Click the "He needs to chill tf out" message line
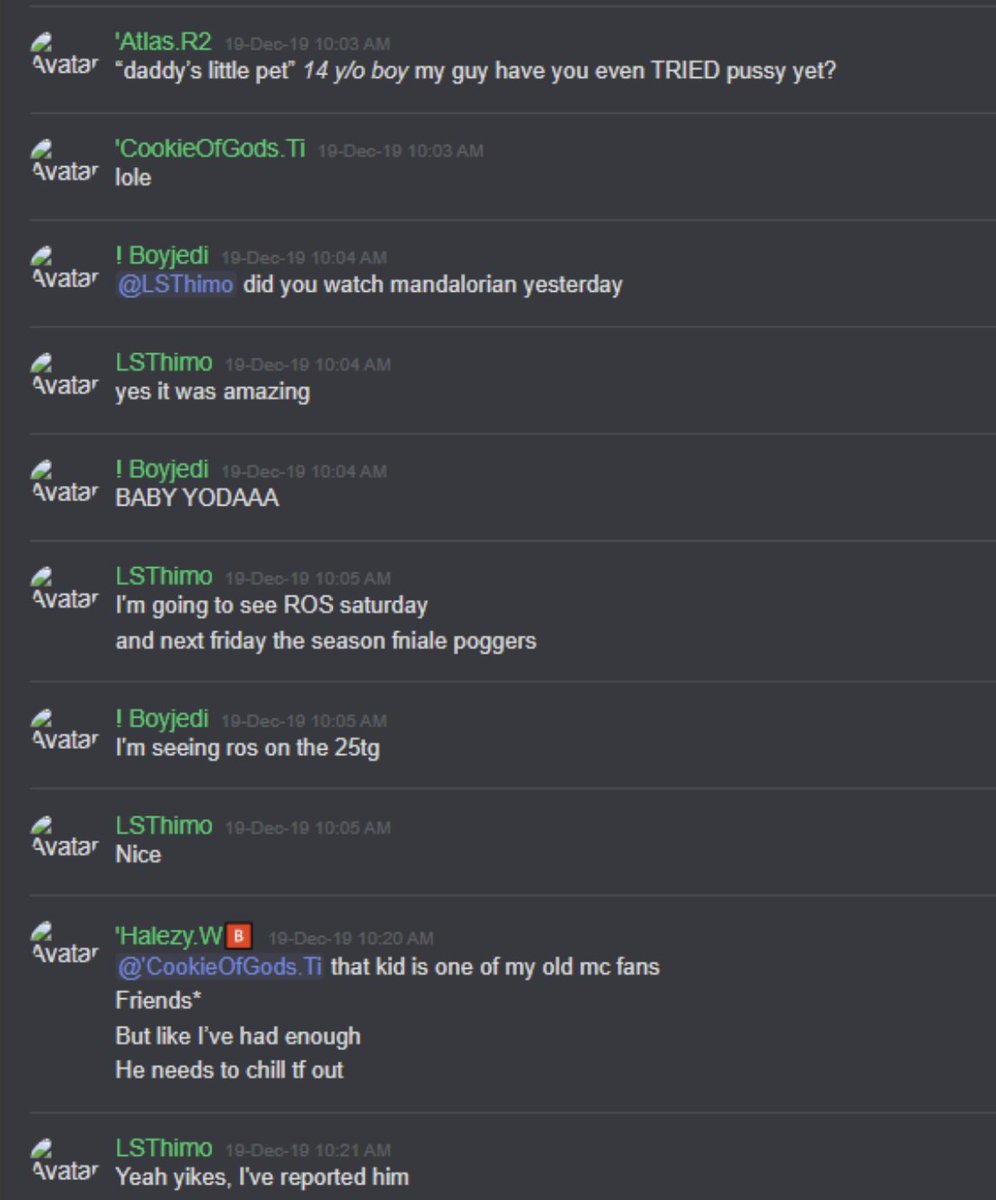The width and height of the screenshot is (996, 1200). point(229,1069)
